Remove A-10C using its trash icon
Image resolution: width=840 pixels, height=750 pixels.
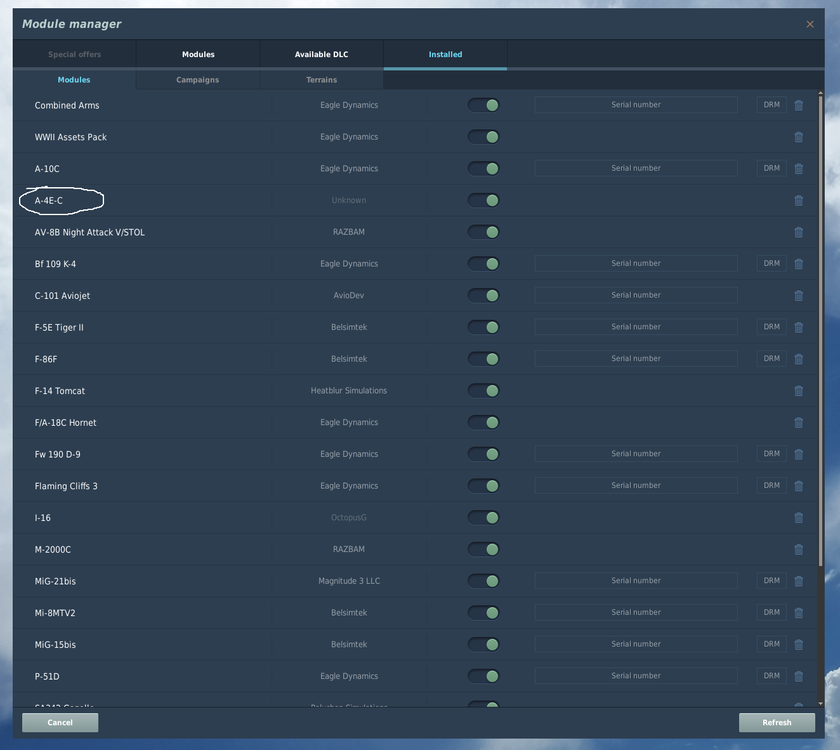pos(798,169)
